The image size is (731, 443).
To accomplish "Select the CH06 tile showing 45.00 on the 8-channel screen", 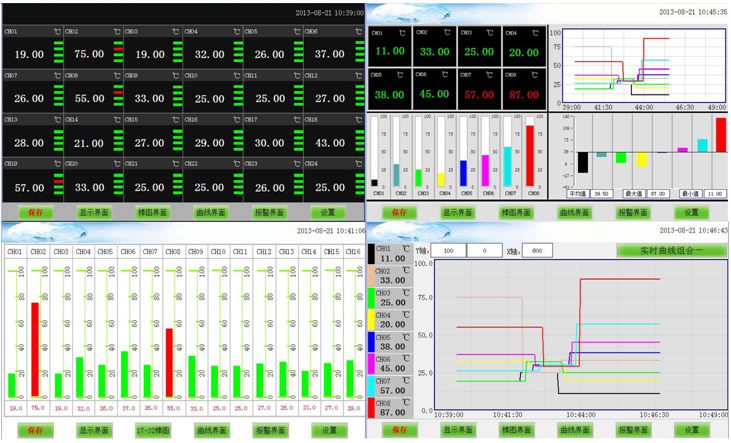I will click(x=434, y=90).
